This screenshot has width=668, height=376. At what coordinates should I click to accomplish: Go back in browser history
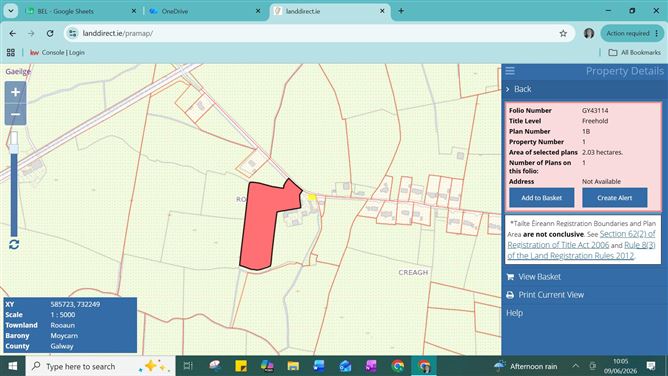click(12, 33)
